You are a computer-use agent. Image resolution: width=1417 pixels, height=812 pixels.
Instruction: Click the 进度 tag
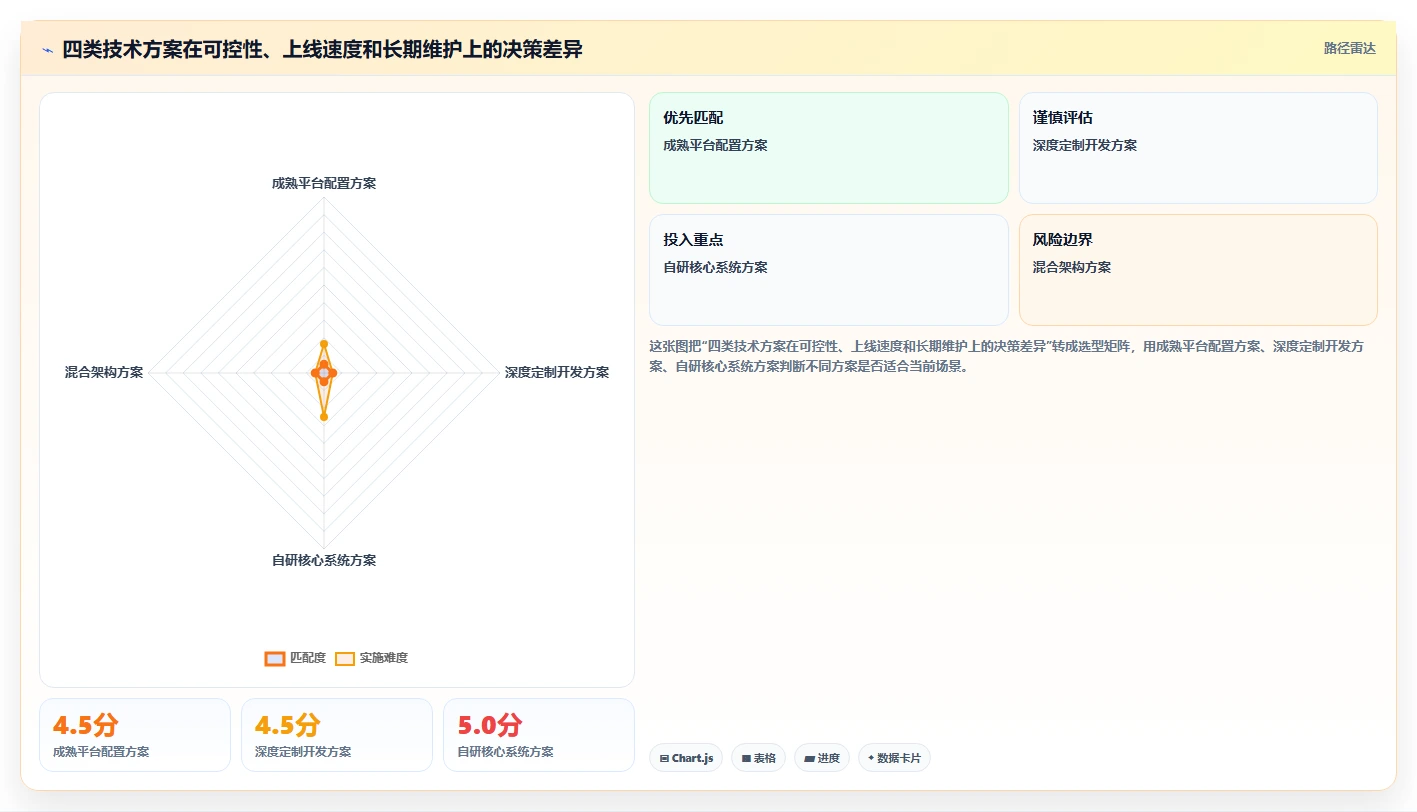pos(822,758)
